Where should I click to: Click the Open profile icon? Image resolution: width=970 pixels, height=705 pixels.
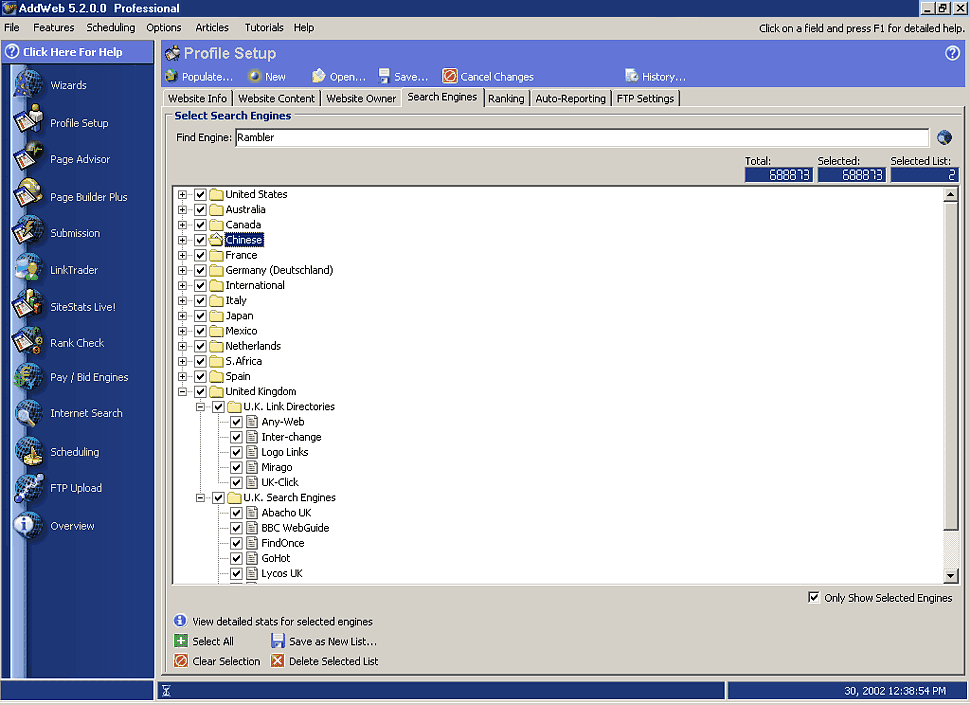[319, 76]
